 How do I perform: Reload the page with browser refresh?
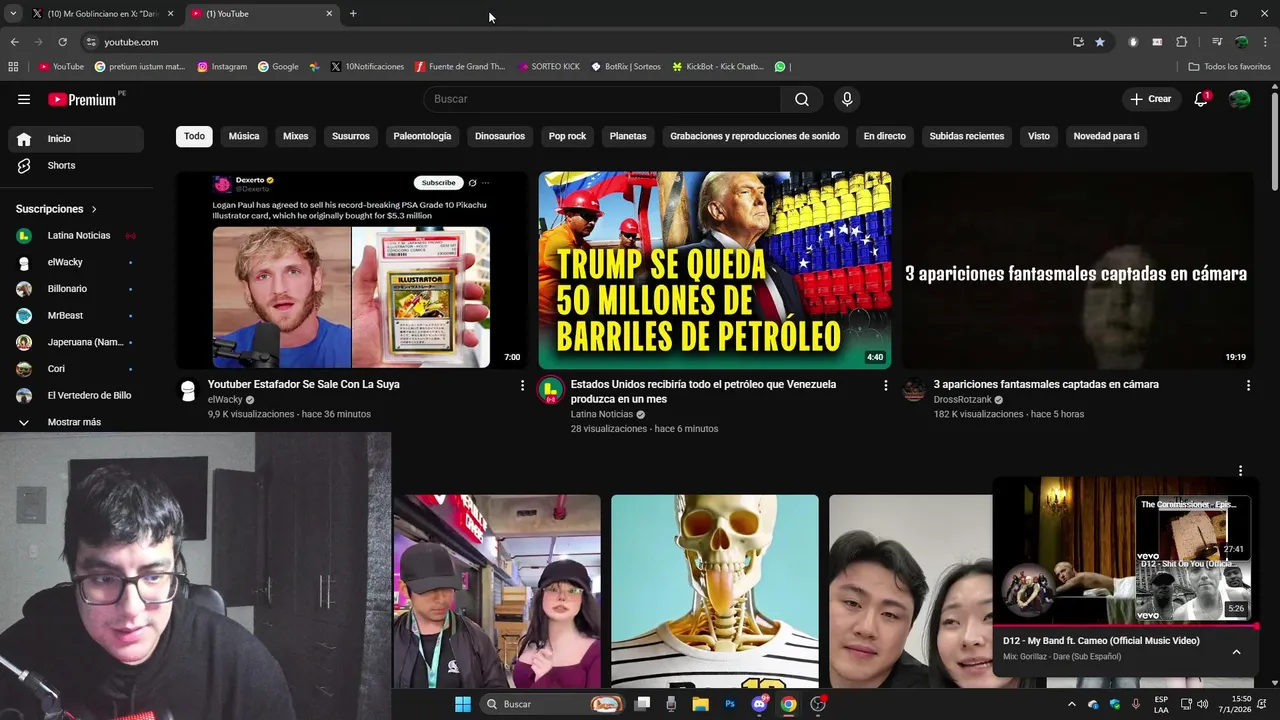[62, 42]
